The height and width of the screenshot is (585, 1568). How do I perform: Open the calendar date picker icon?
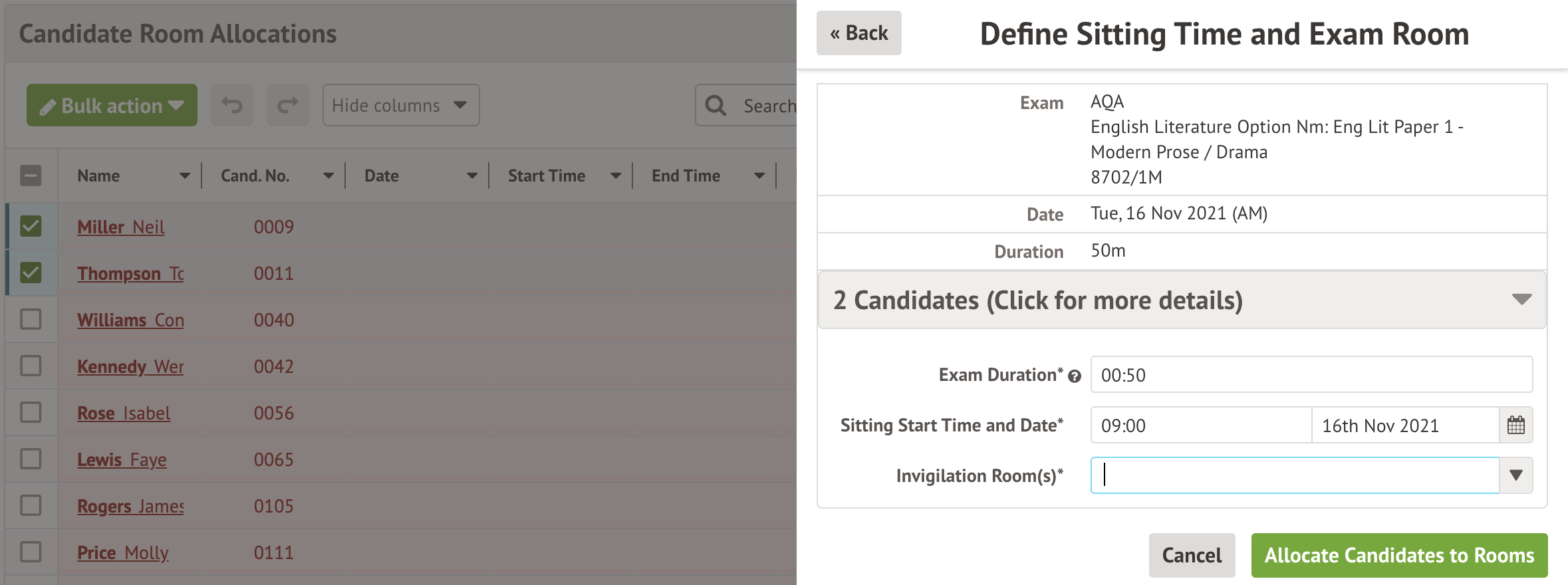1515,425
